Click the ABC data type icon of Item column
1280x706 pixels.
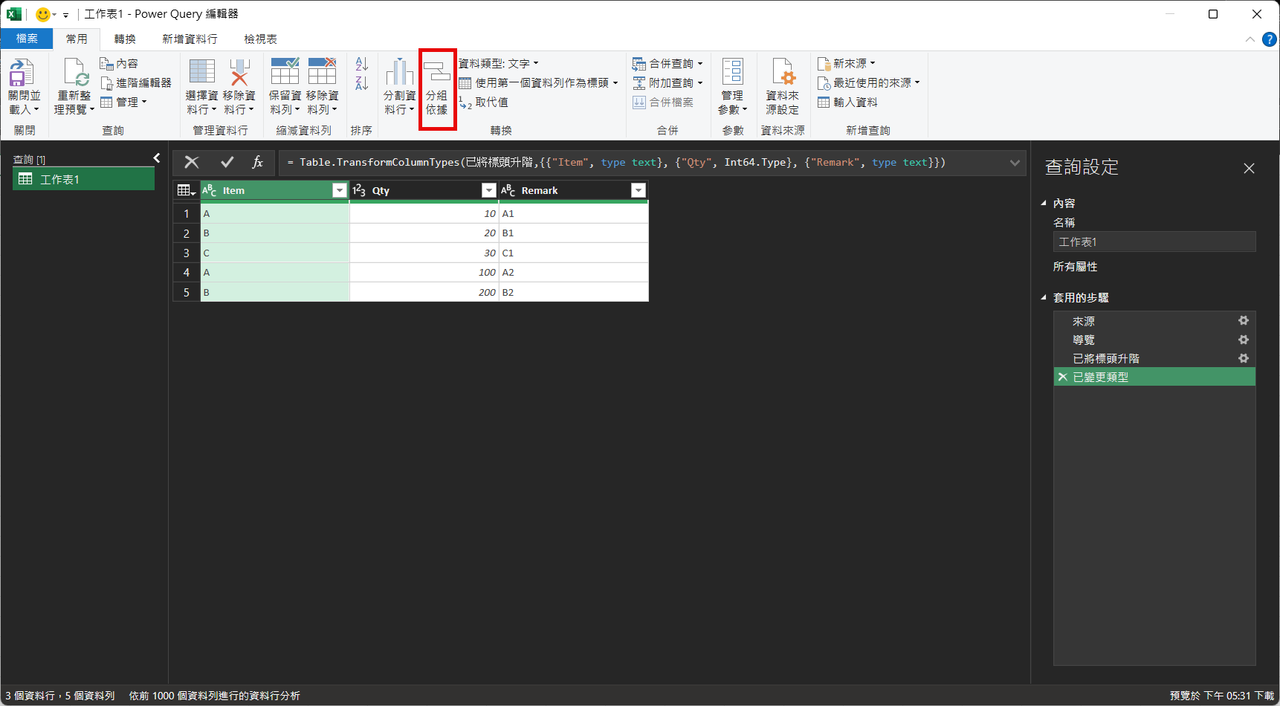209,190
